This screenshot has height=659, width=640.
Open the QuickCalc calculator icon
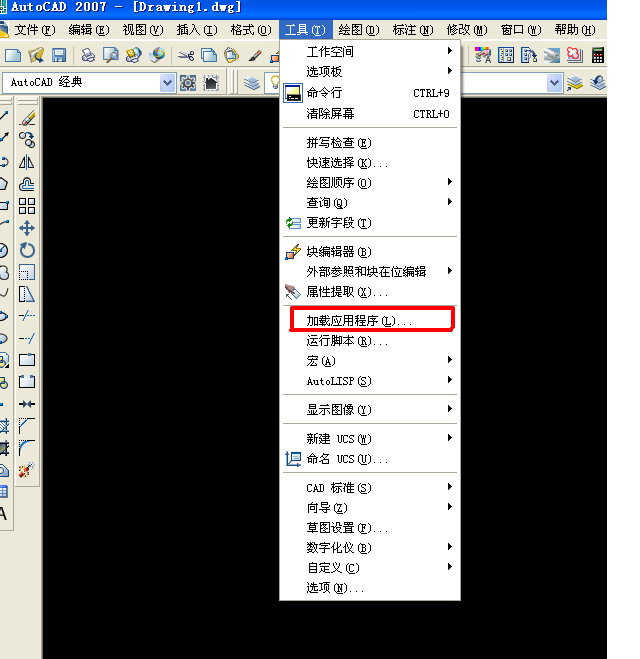598,55
